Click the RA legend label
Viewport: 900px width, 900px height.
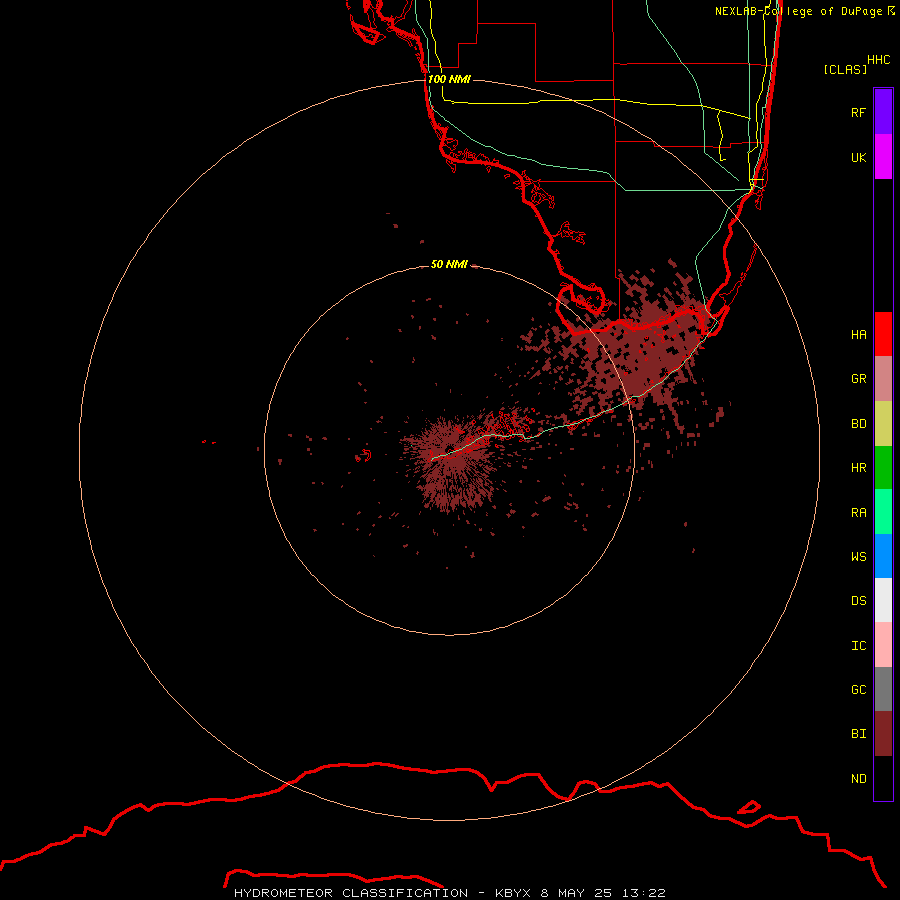(x=858, y=513)
